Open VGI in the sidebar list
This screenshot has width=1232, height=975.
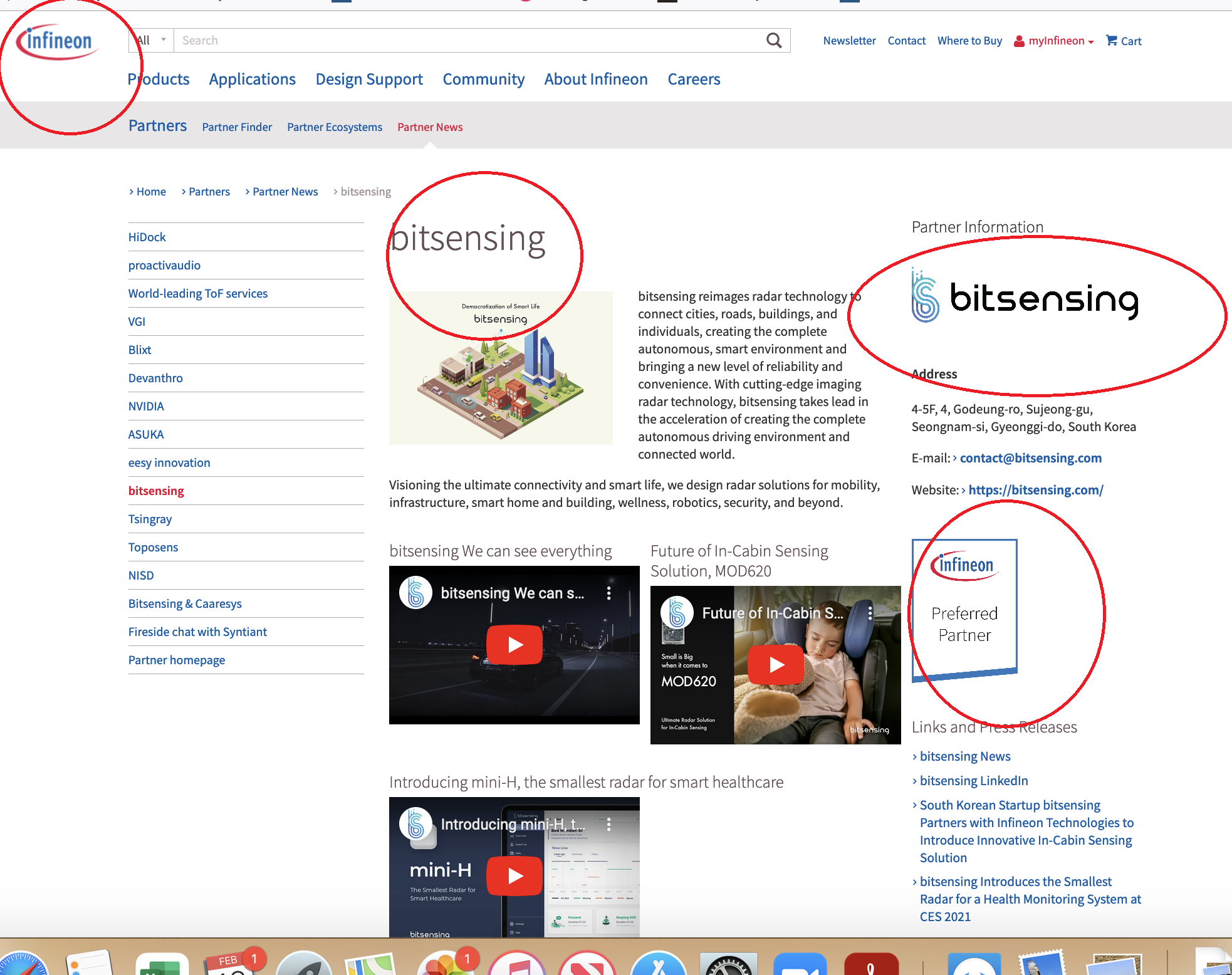[137, 321]
